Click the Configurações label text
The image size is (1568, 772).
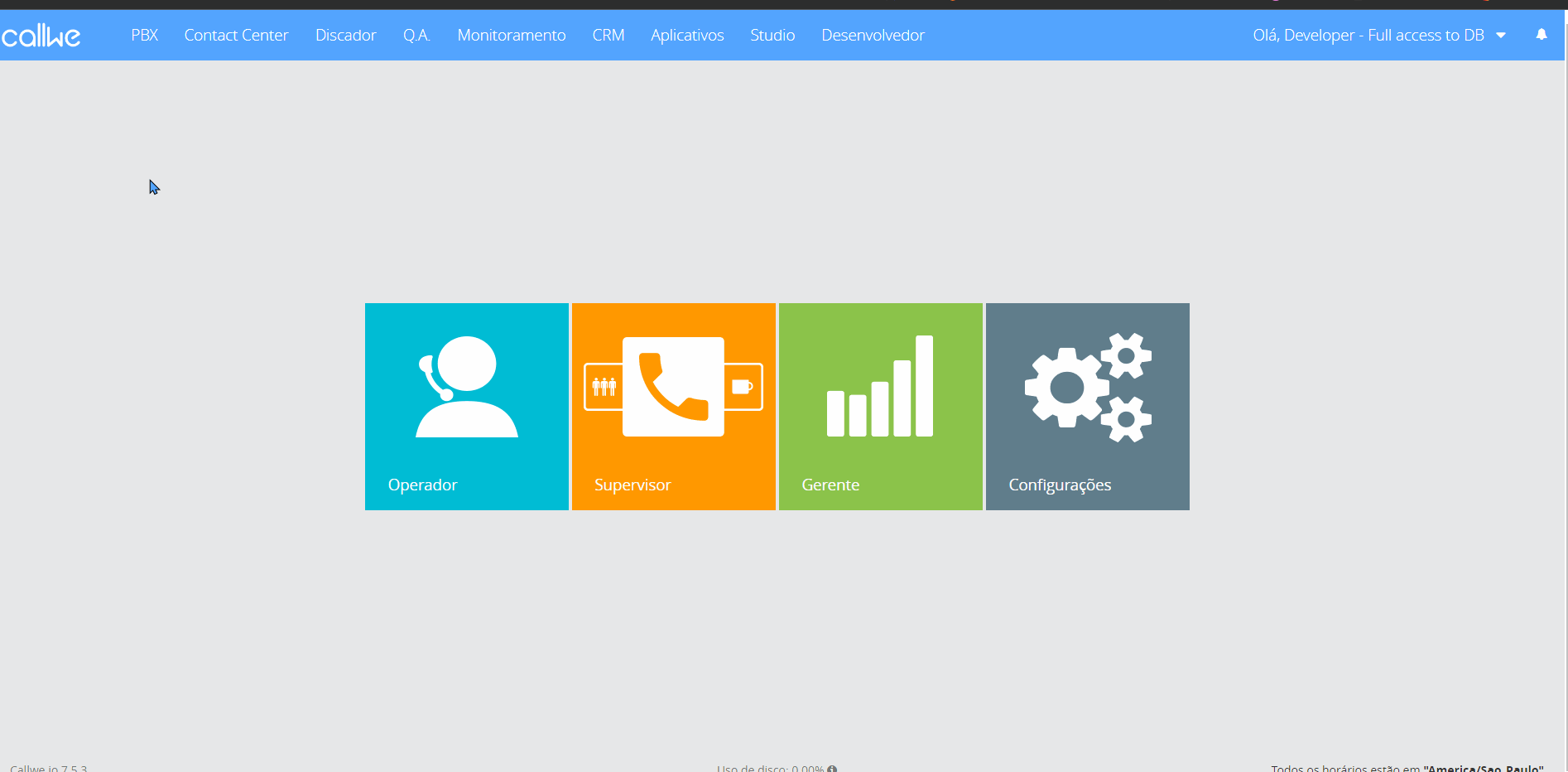point(1060,485)
